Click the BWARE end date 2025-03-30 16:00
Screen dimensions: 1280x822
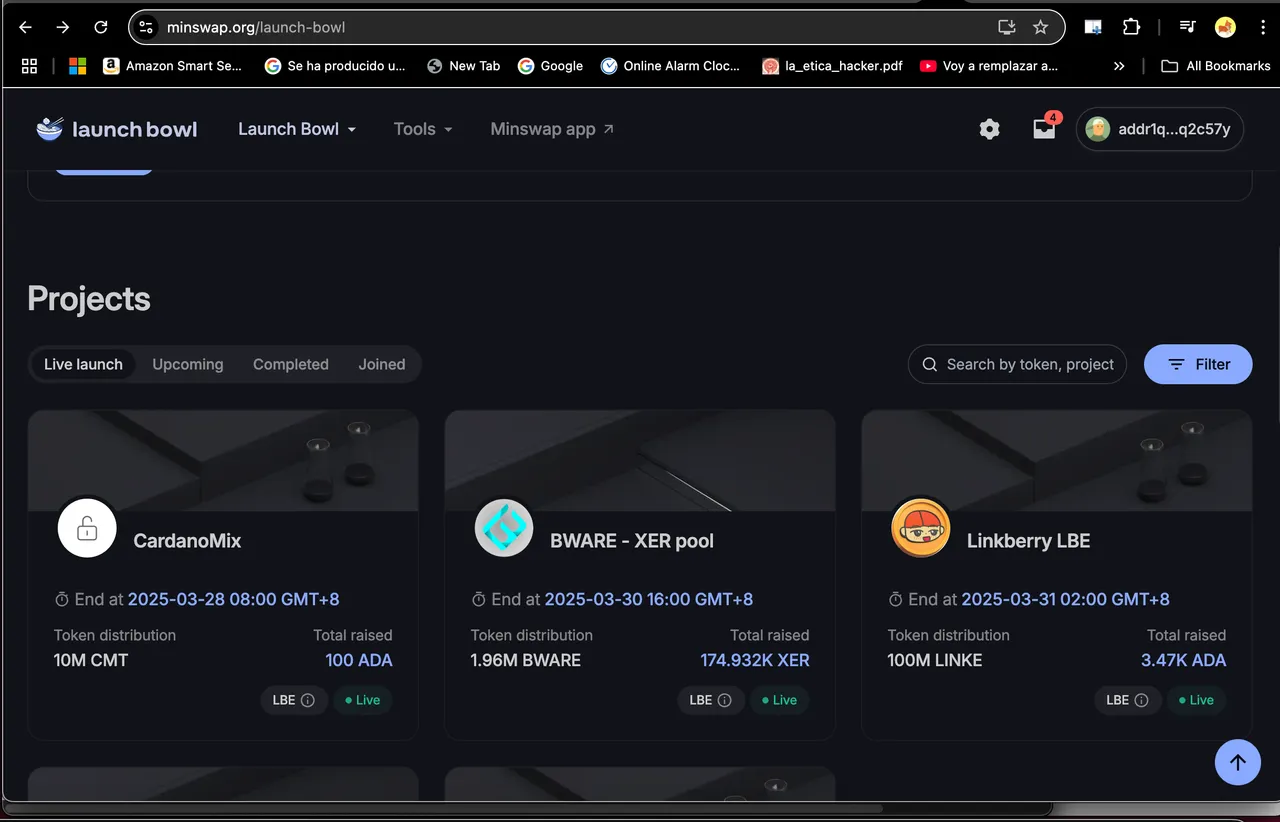[649, 599]
